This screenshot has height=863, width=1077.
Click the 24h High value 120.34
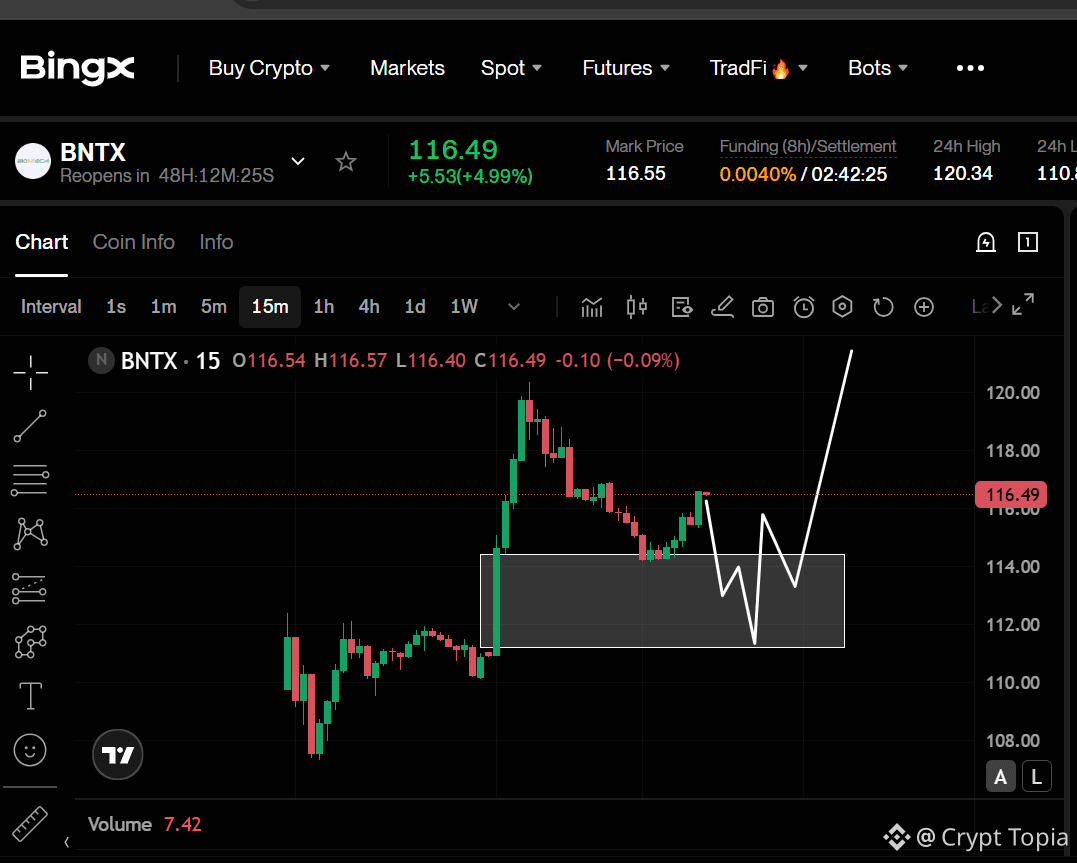point(962,173)
